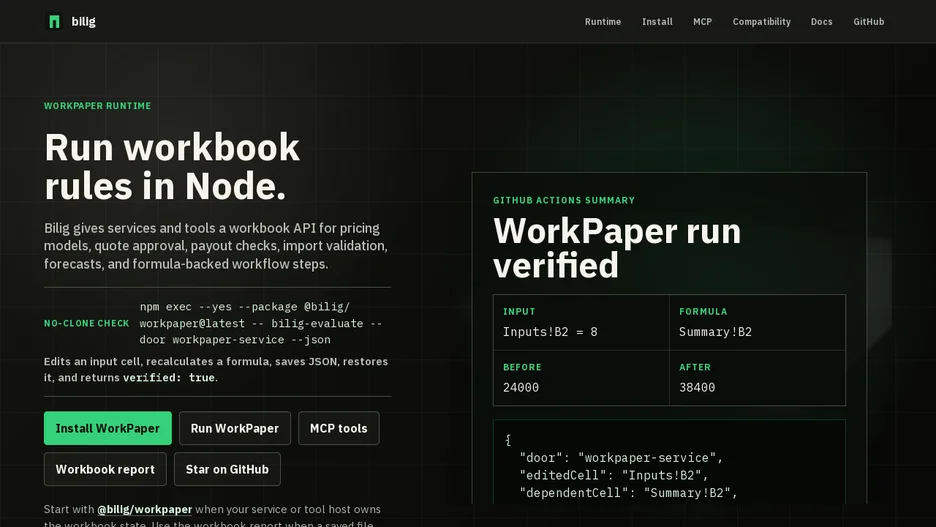The height and width of the screenshot is (527, 936).
Task: Open the MCP tools button
Action: tap(338, 428)
